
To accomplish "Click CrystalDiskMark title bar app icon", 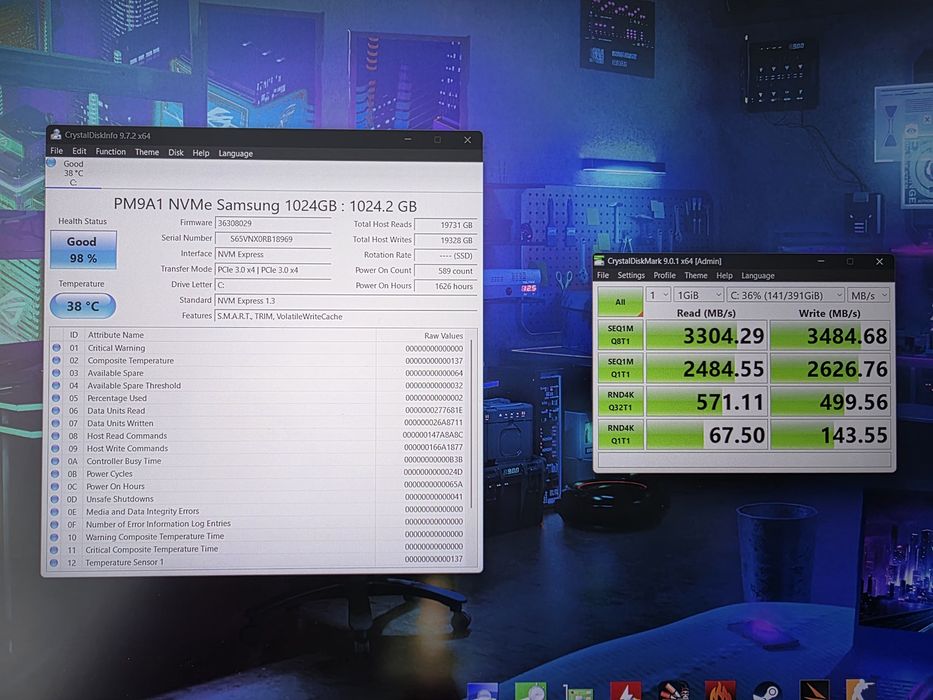I will tap(600, 261).
